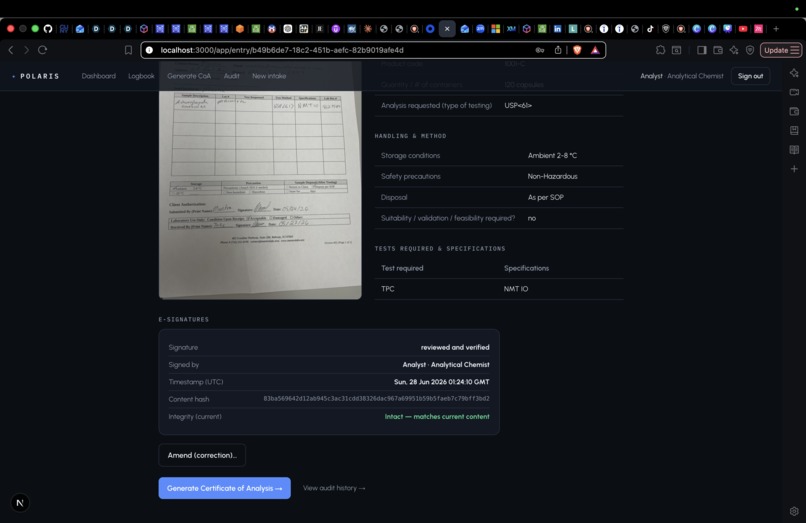Open Leo AI sparkle icon in the sidebar
The width and height of the screenshot is (806, 523).
point(794,73)
